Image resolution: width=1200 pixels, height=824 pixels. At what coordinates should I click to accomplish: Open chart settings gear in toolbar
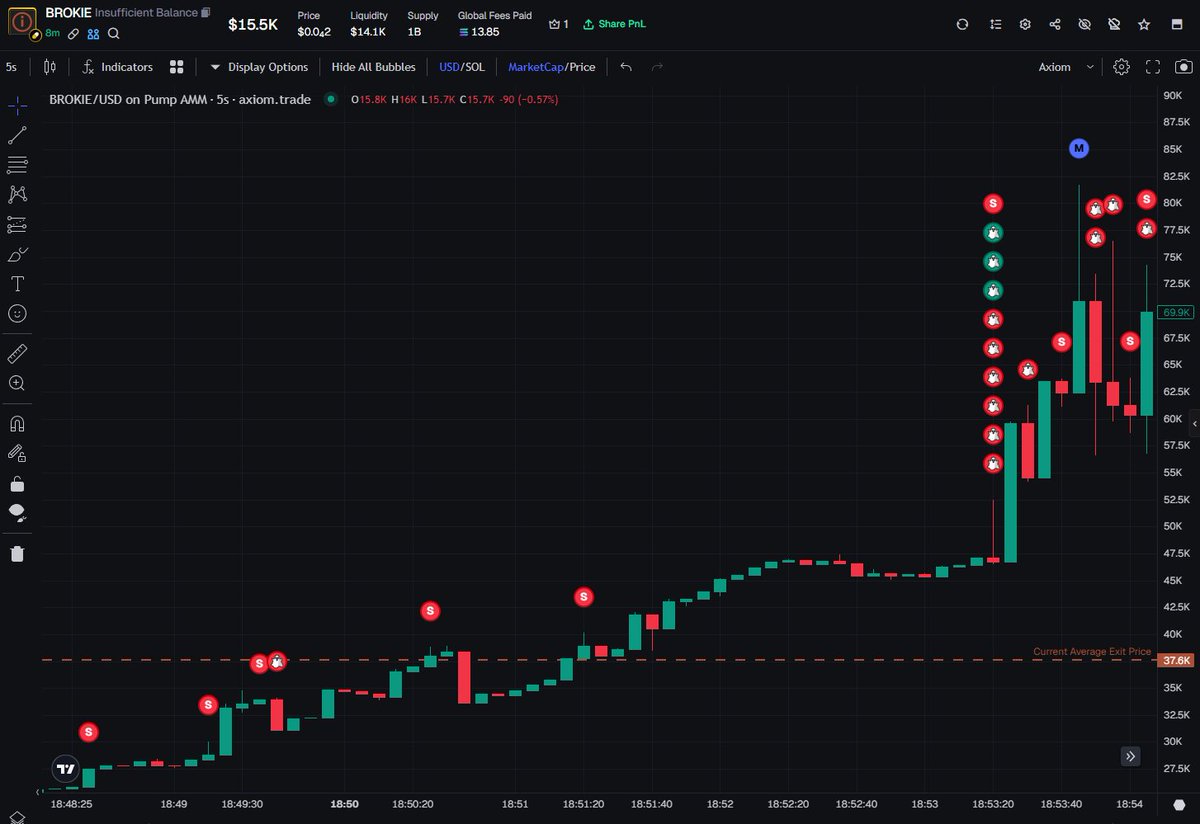[1122, 67]
